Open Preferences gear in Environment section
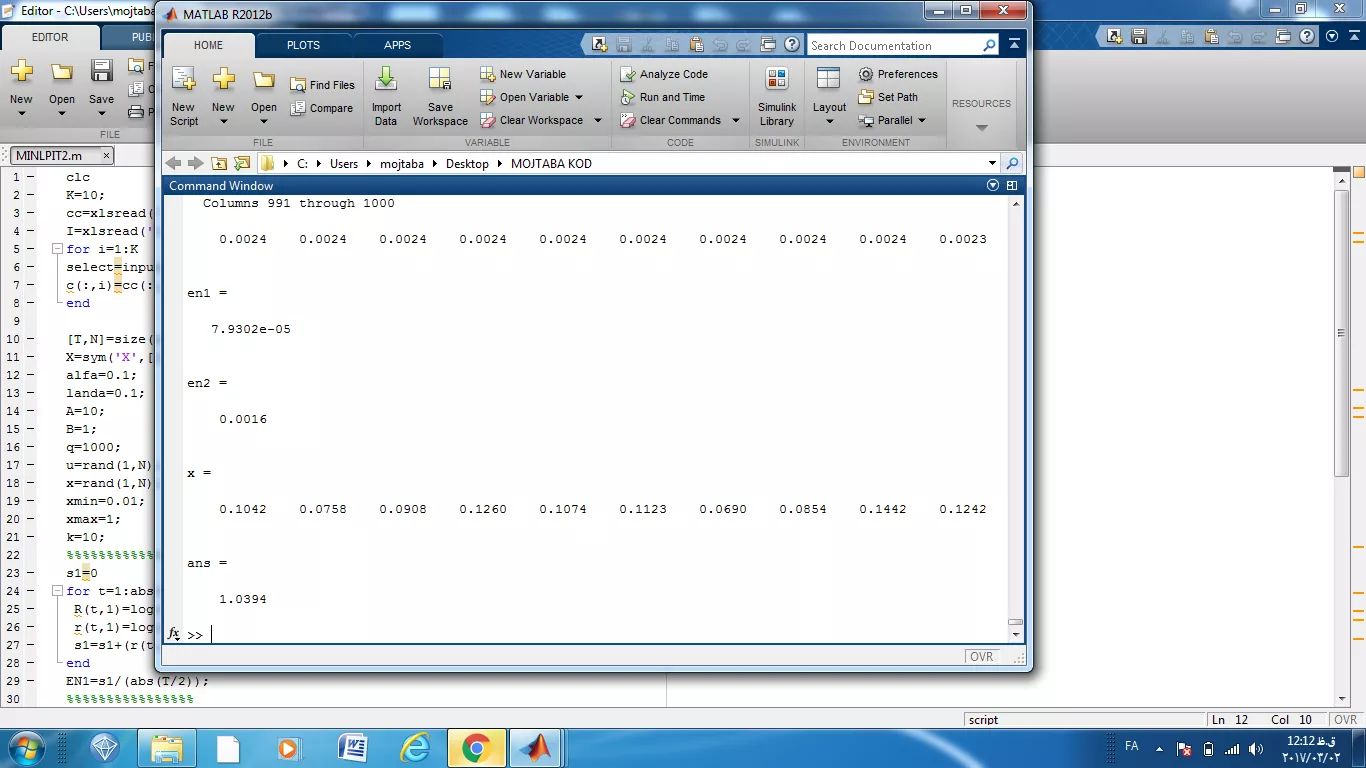Screen dimensions: 1366x768 pos(866,74)
